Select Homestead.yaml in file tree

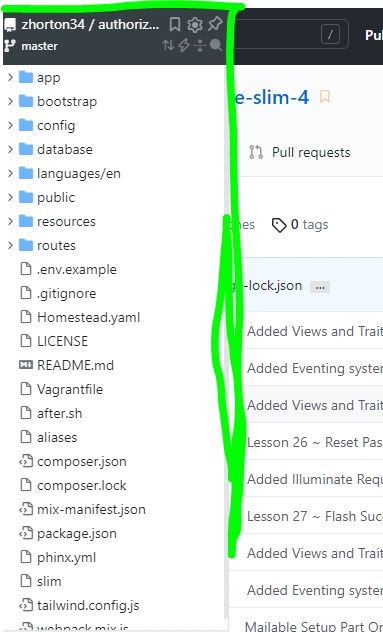click(88, 317)
